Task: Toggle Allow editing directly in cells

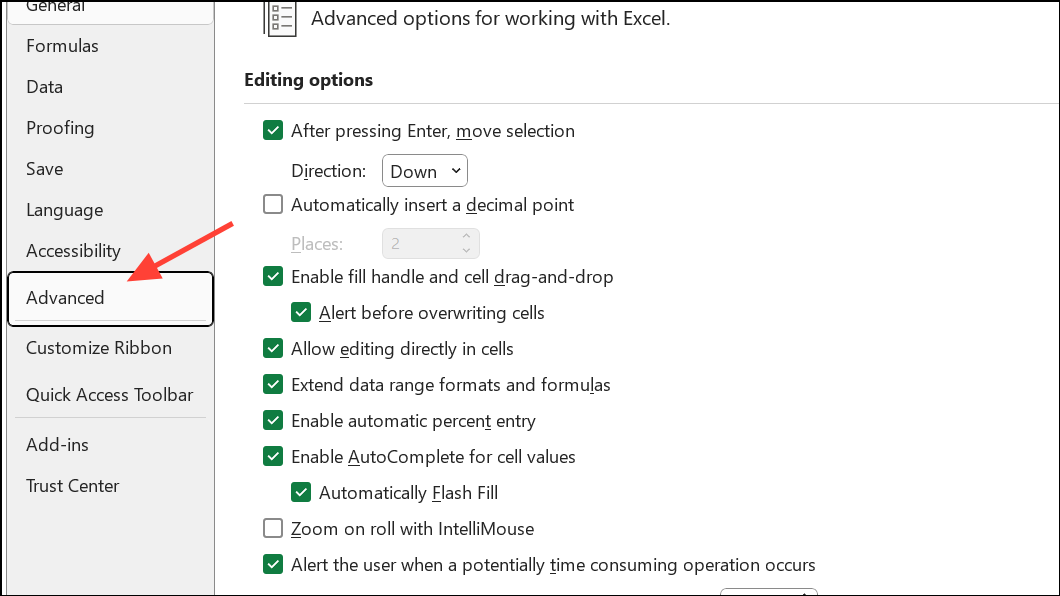Action: (x=273, y=349)
